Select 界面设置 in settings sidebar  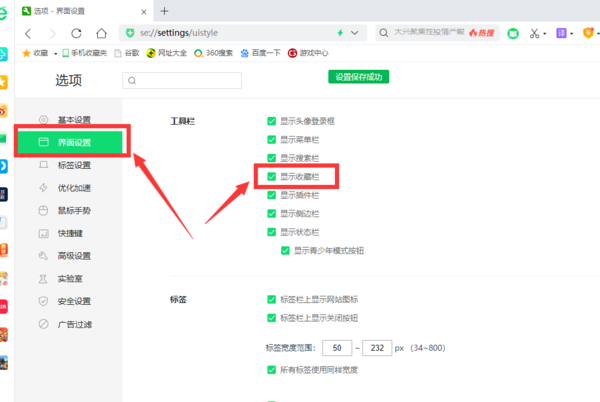[x=73, y=142]
